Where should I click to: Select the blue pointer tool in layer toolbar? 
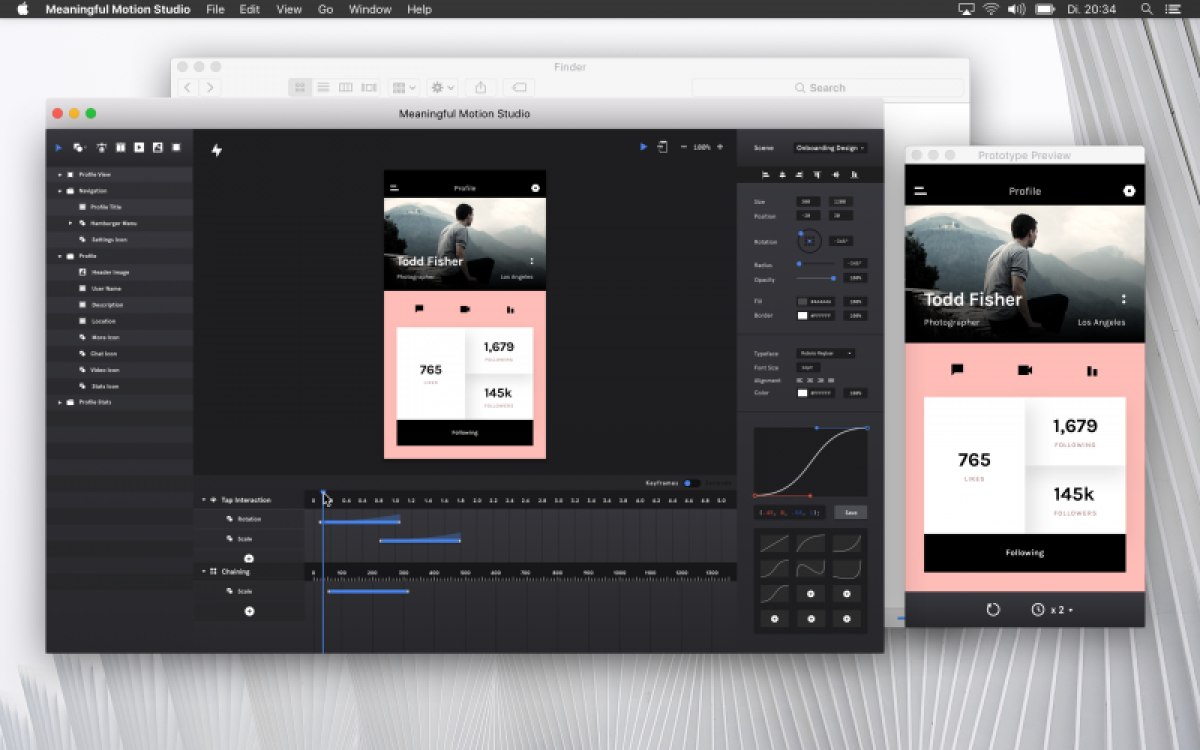58,147
